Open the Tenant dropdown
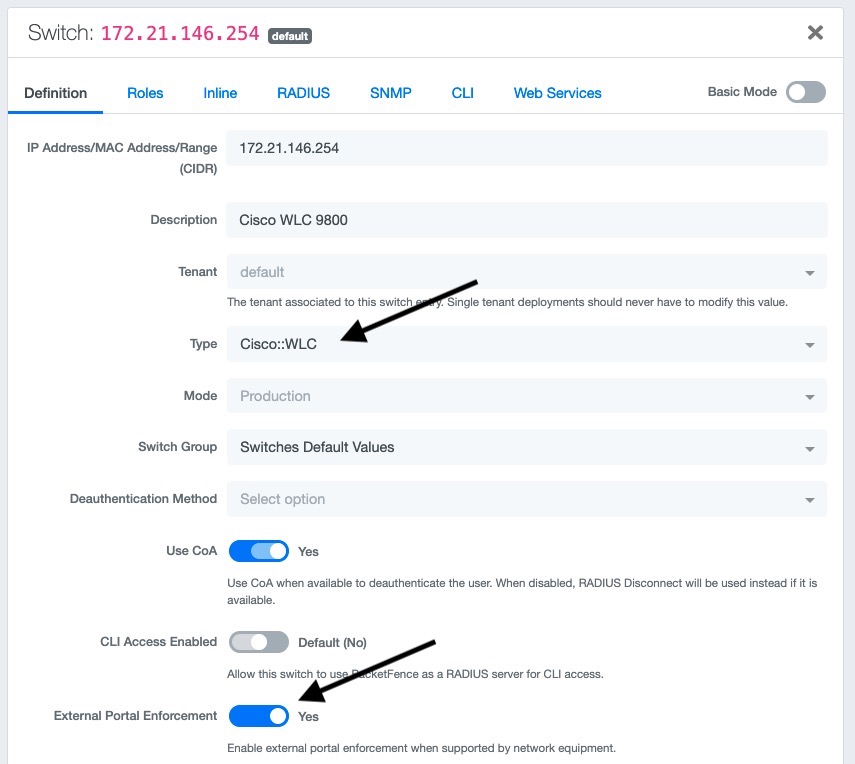 [x=526, y=272]
